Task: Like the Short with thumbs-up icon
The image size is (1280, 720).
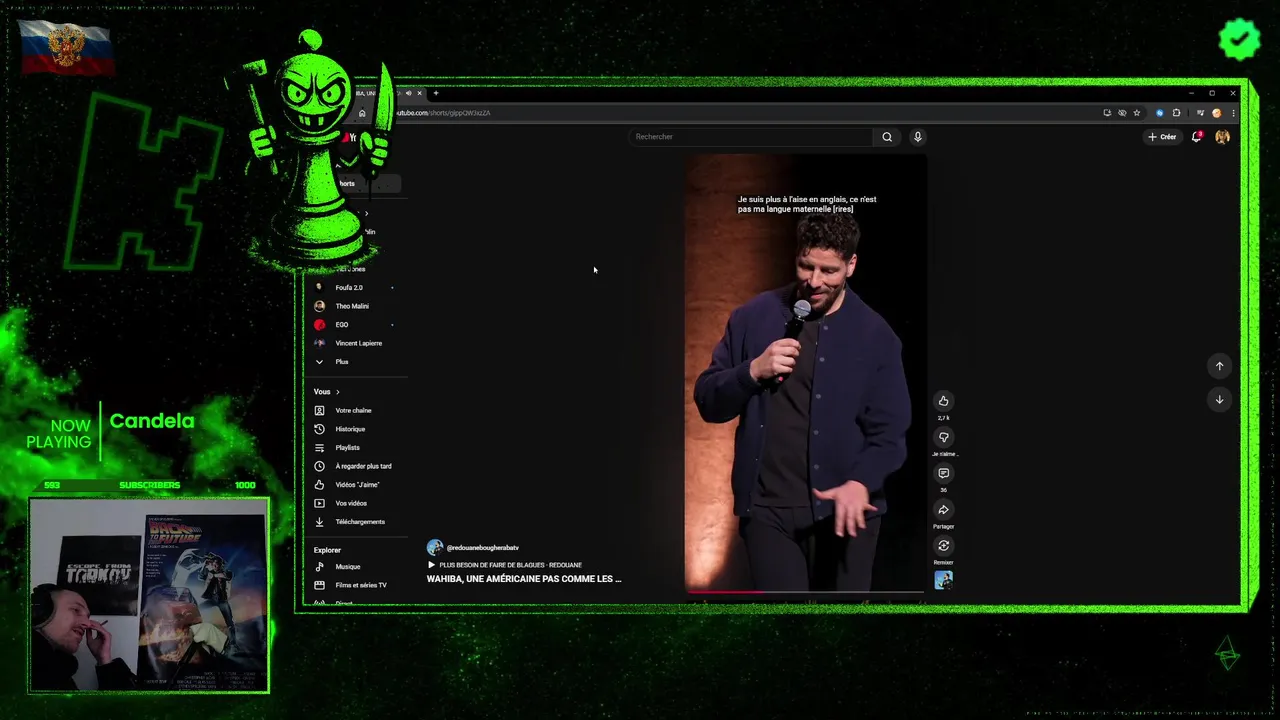Action: point(943,401)
